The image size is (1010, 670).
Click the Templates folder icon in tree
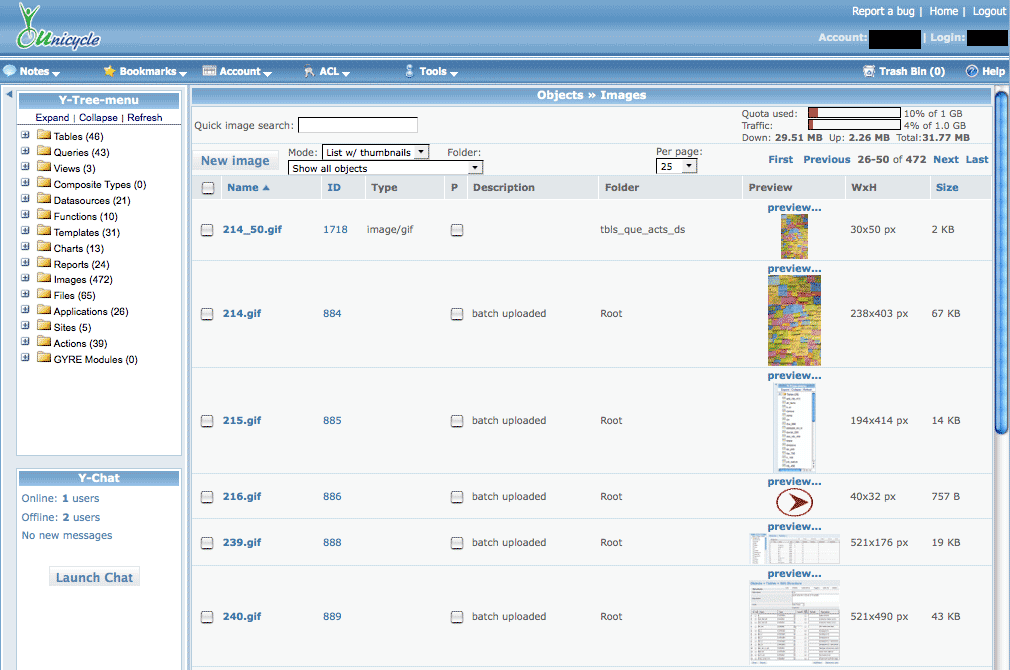43,232
